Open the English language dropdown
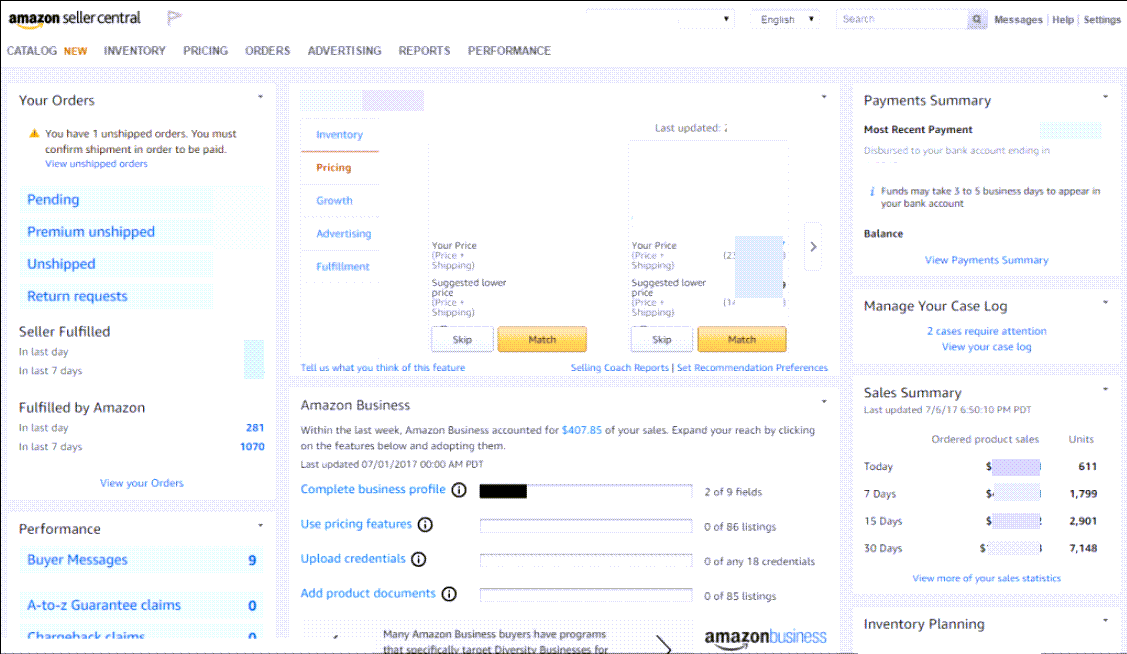Image resolution: width=1127 pixels, height=654 pixels. [x=785, y=19]
